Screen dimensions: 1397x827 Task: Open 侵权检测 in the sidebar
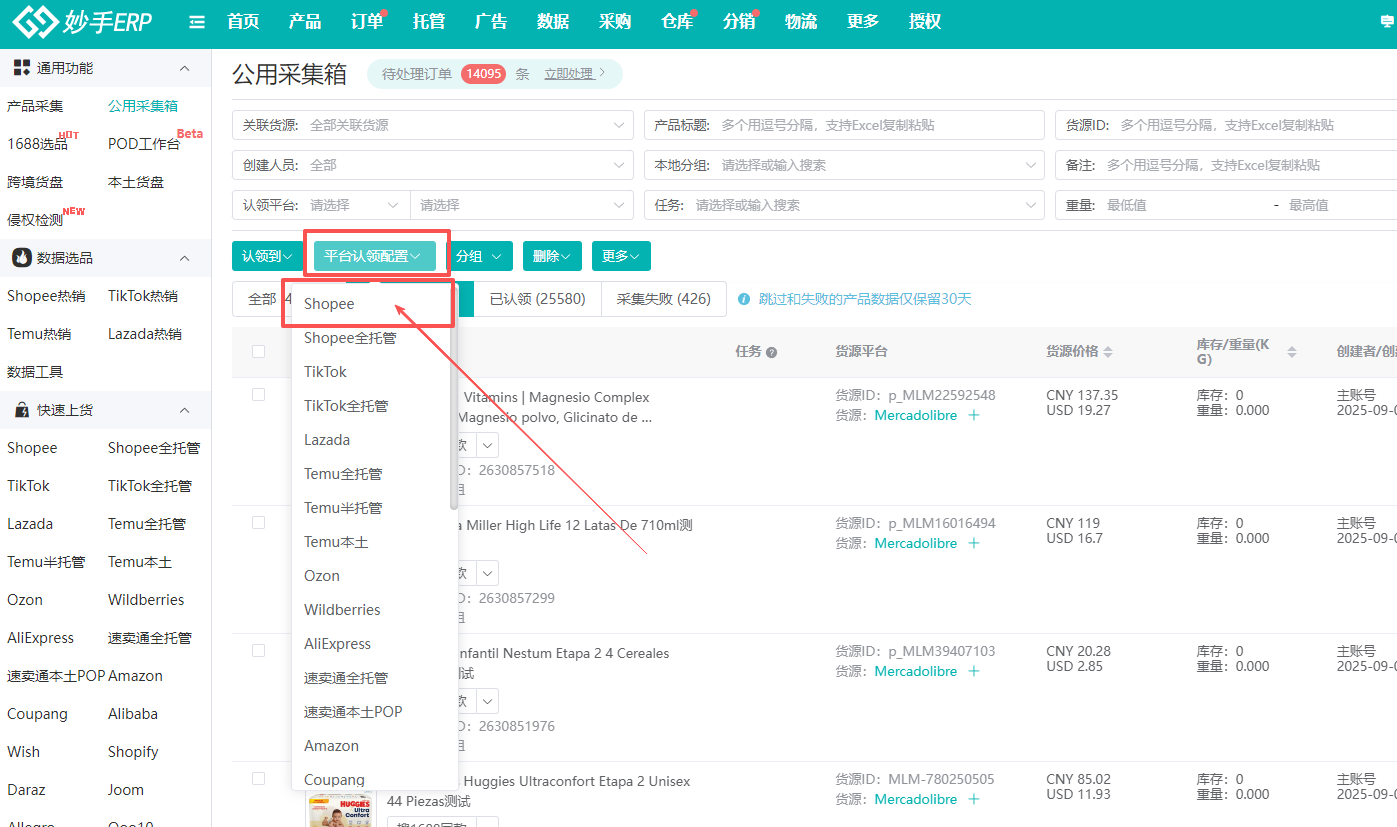click(35, 220)
